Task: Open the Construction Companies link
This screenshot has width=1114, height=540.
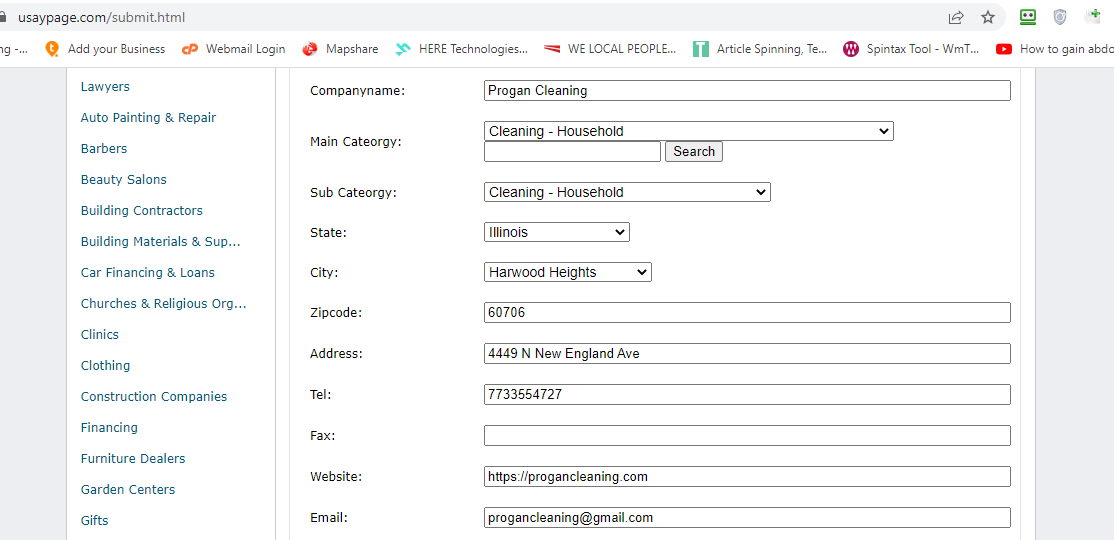Action: pos(154,396)
